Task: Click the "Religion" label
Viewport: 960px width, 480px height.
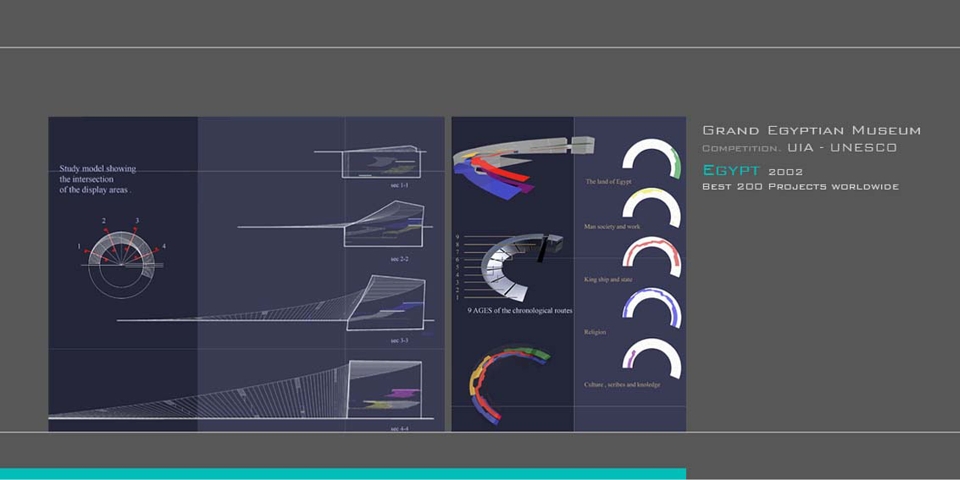Action: tap(595, 332)
